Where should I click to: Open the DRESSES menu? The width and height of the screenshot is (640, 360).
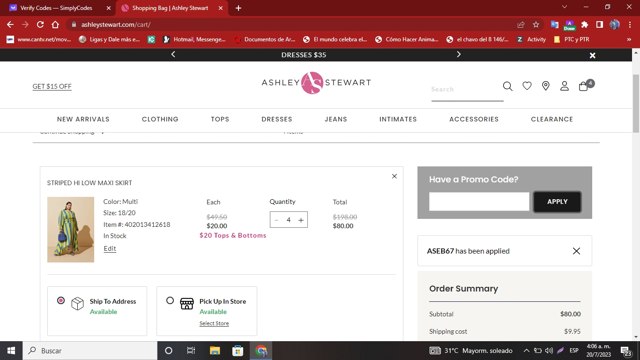click(277, 119)
